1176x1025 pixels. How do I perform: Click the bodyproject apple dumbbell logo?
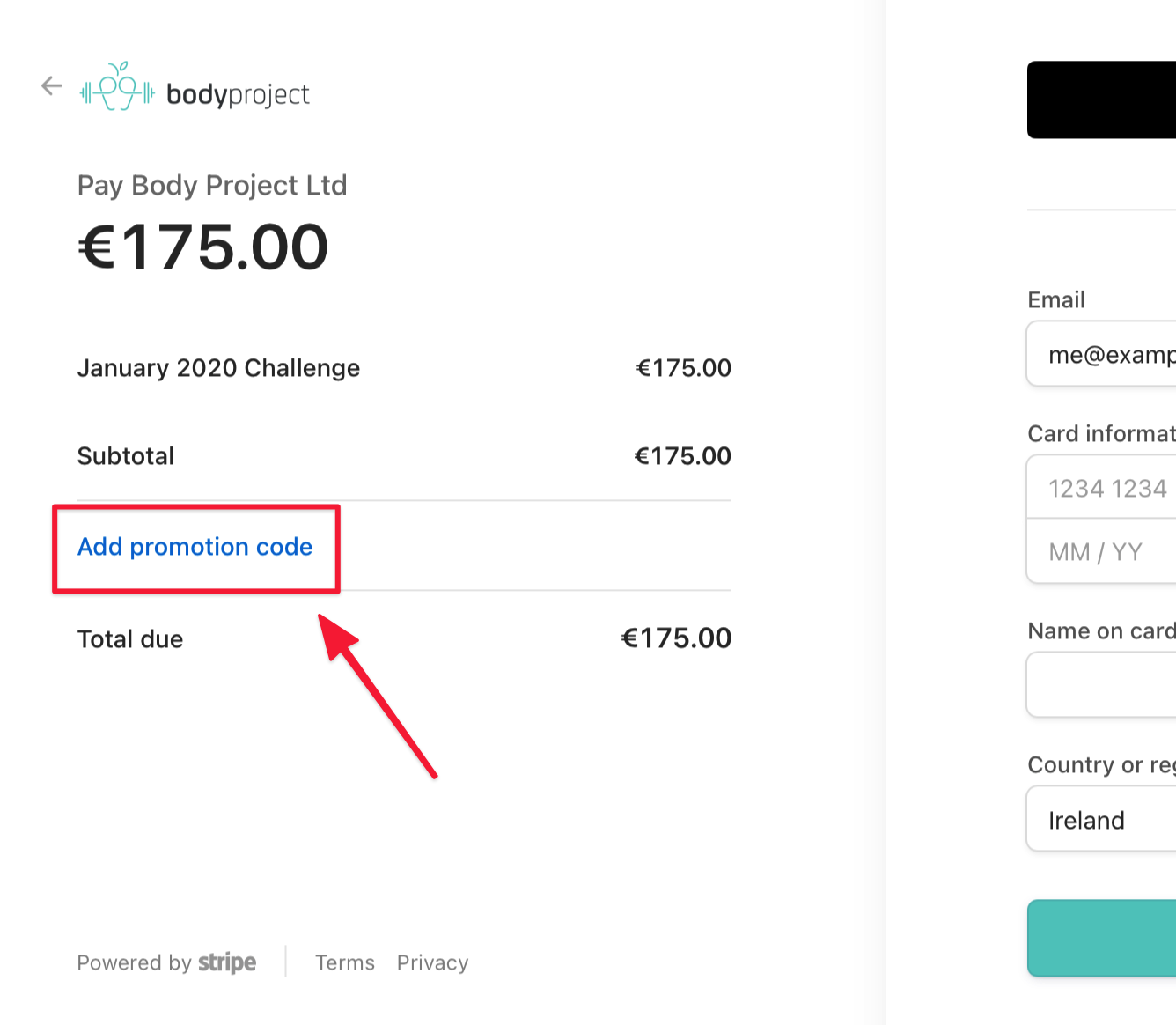click(x=117, y=86)
